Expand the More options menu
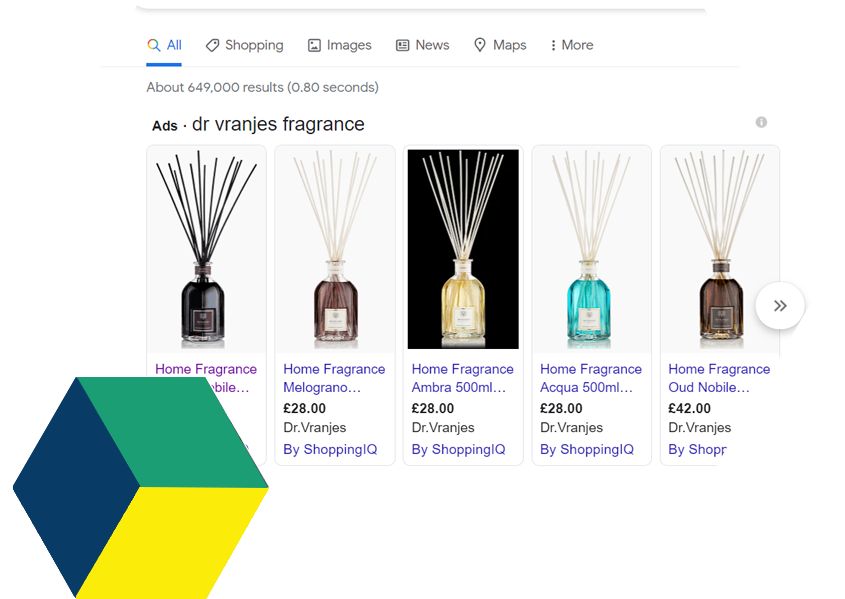This screenshot has height=599, width=845. (x=571, y=45)
